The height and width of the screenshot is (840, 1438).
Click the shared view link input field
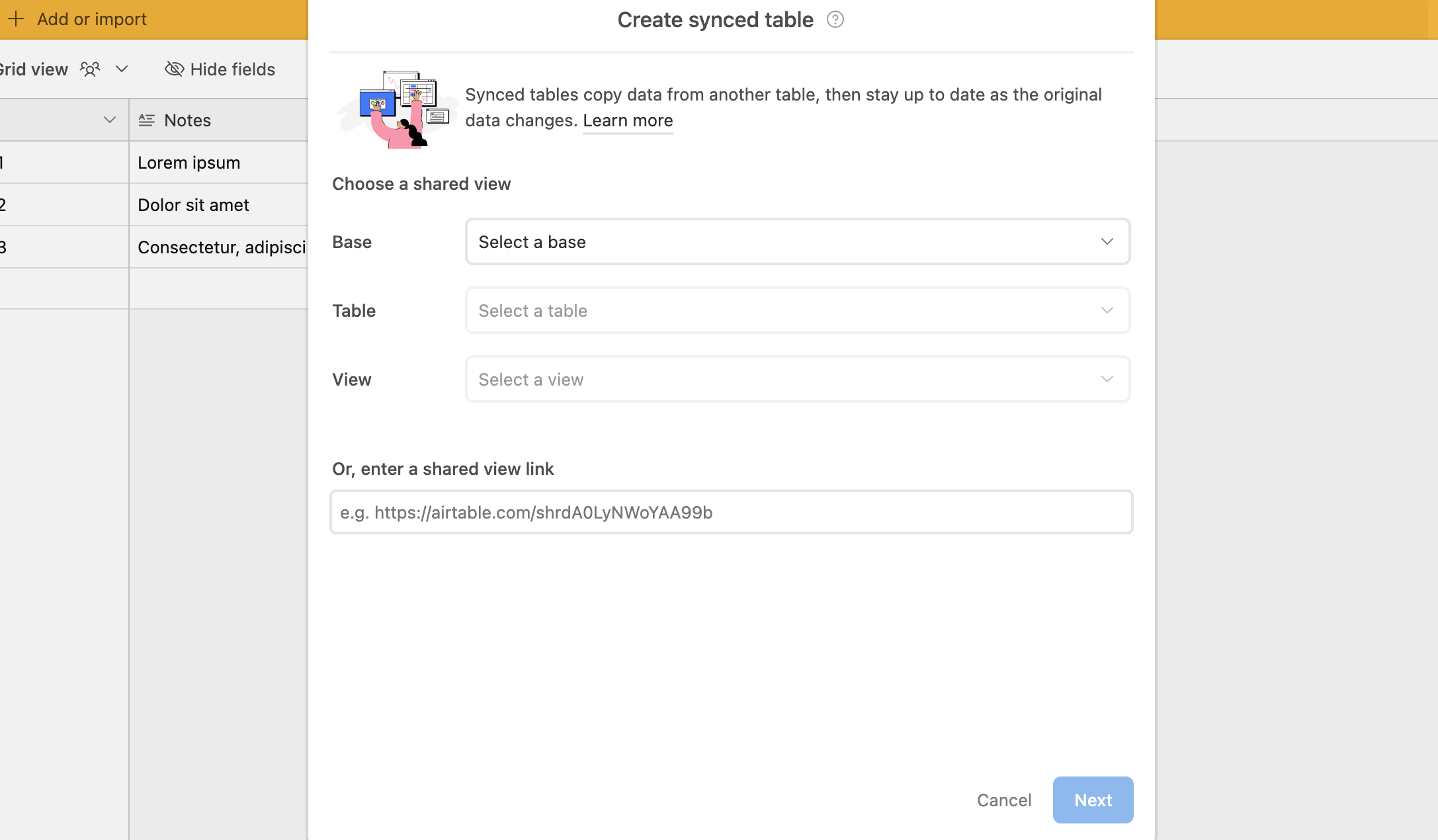pyautogui.click(x=732, y=512)
